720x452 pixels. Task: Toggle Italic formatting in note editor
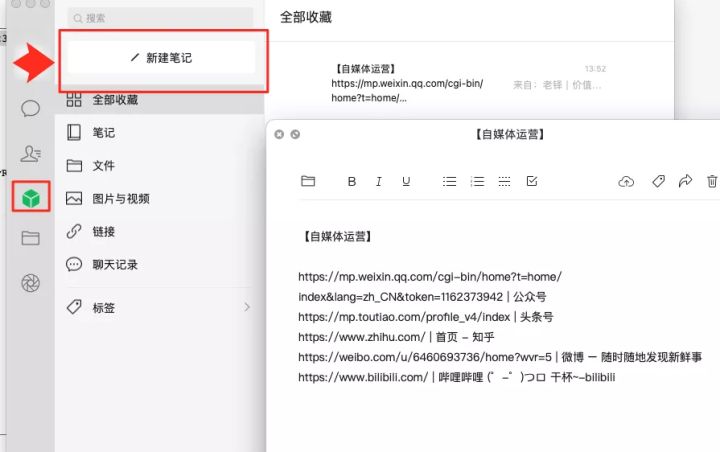pyautogui.click(x=379, y=181)
